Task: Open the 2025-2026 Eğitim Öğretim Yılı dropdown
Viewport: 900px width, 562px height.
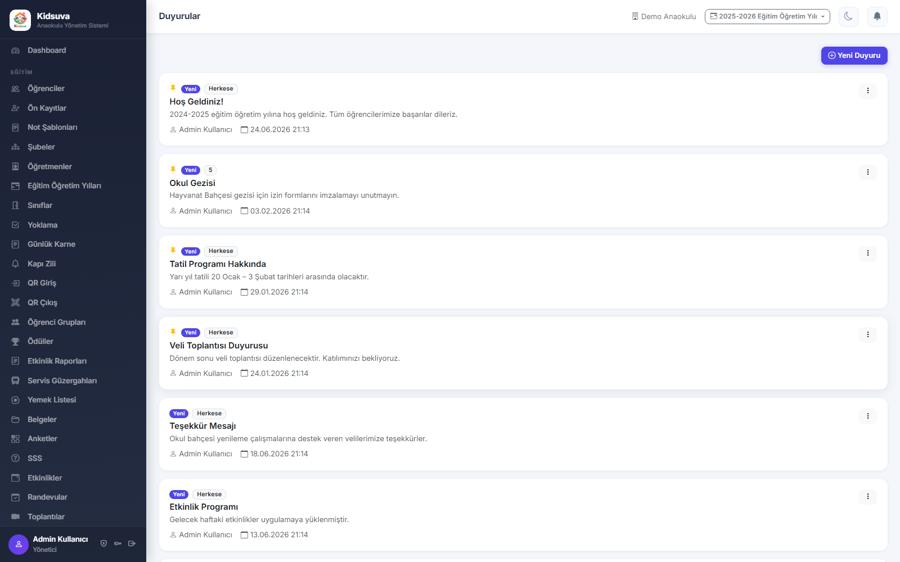Action: tap(767, 17)
